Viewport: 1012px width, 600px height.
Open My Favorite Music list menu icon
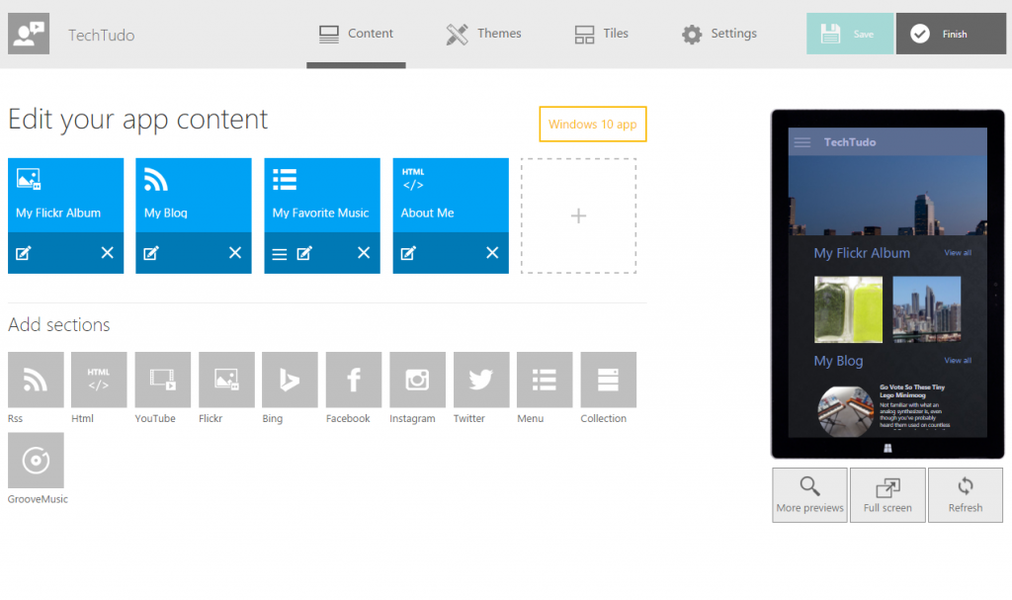[x=279, y=254]
